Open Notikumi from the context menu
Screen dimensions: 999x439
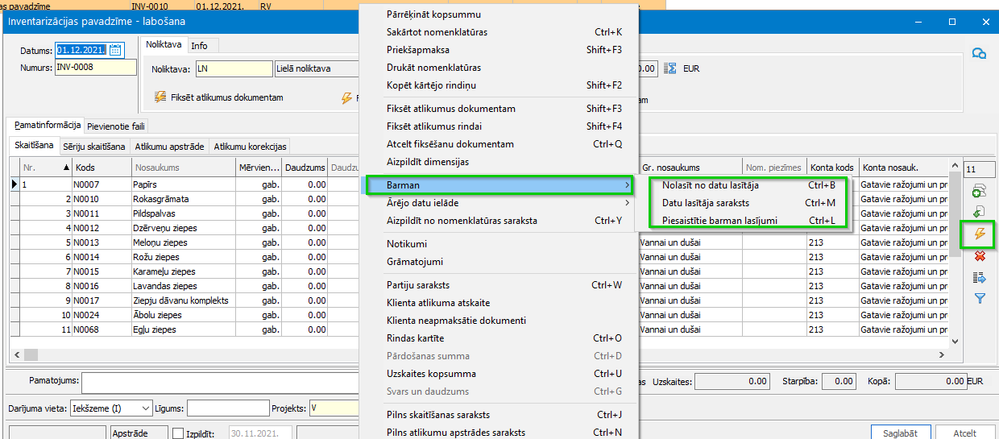click(498, 243)
